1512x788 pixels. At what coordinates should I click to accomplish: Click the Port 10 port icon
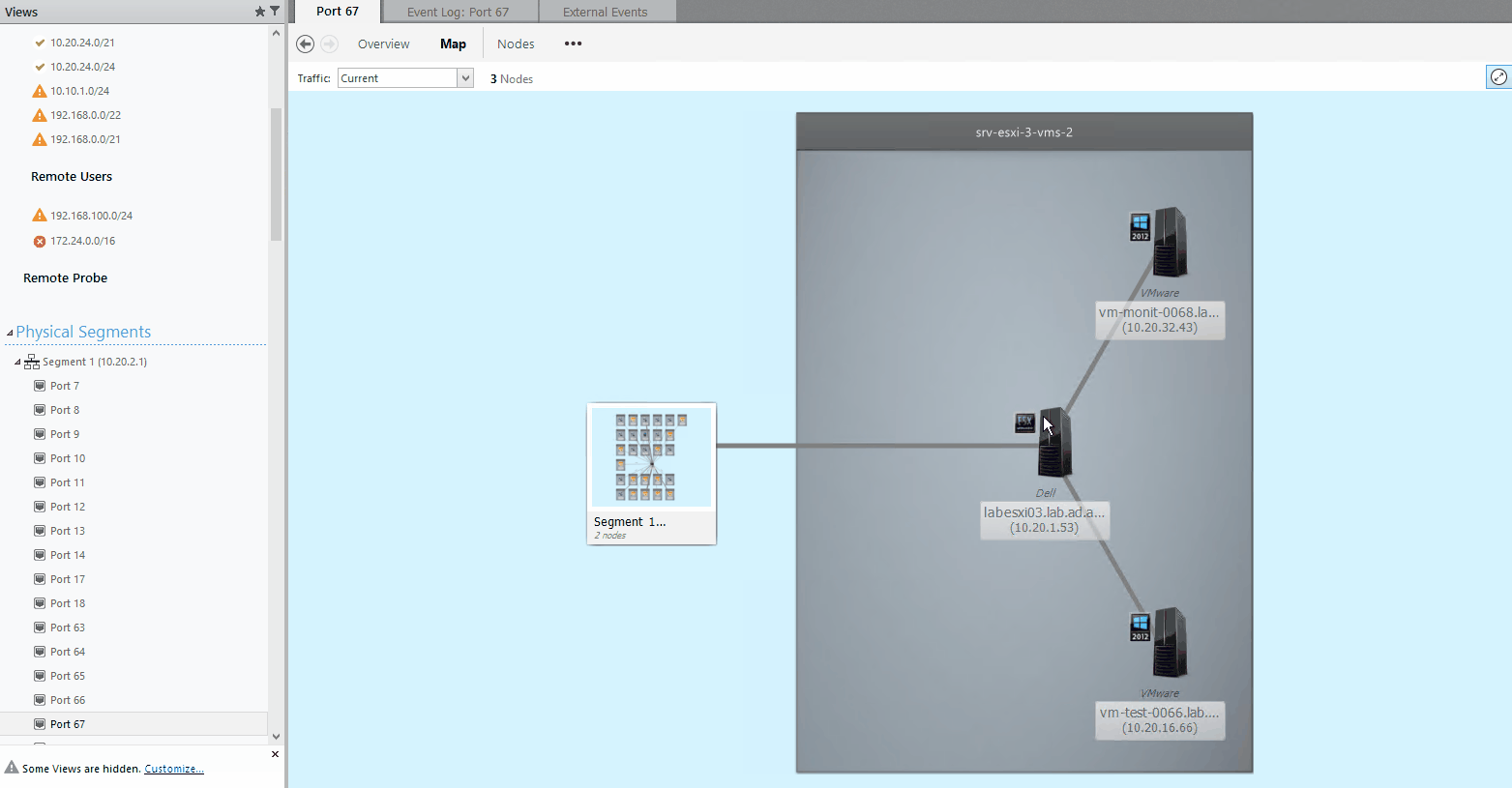point(40,458)
